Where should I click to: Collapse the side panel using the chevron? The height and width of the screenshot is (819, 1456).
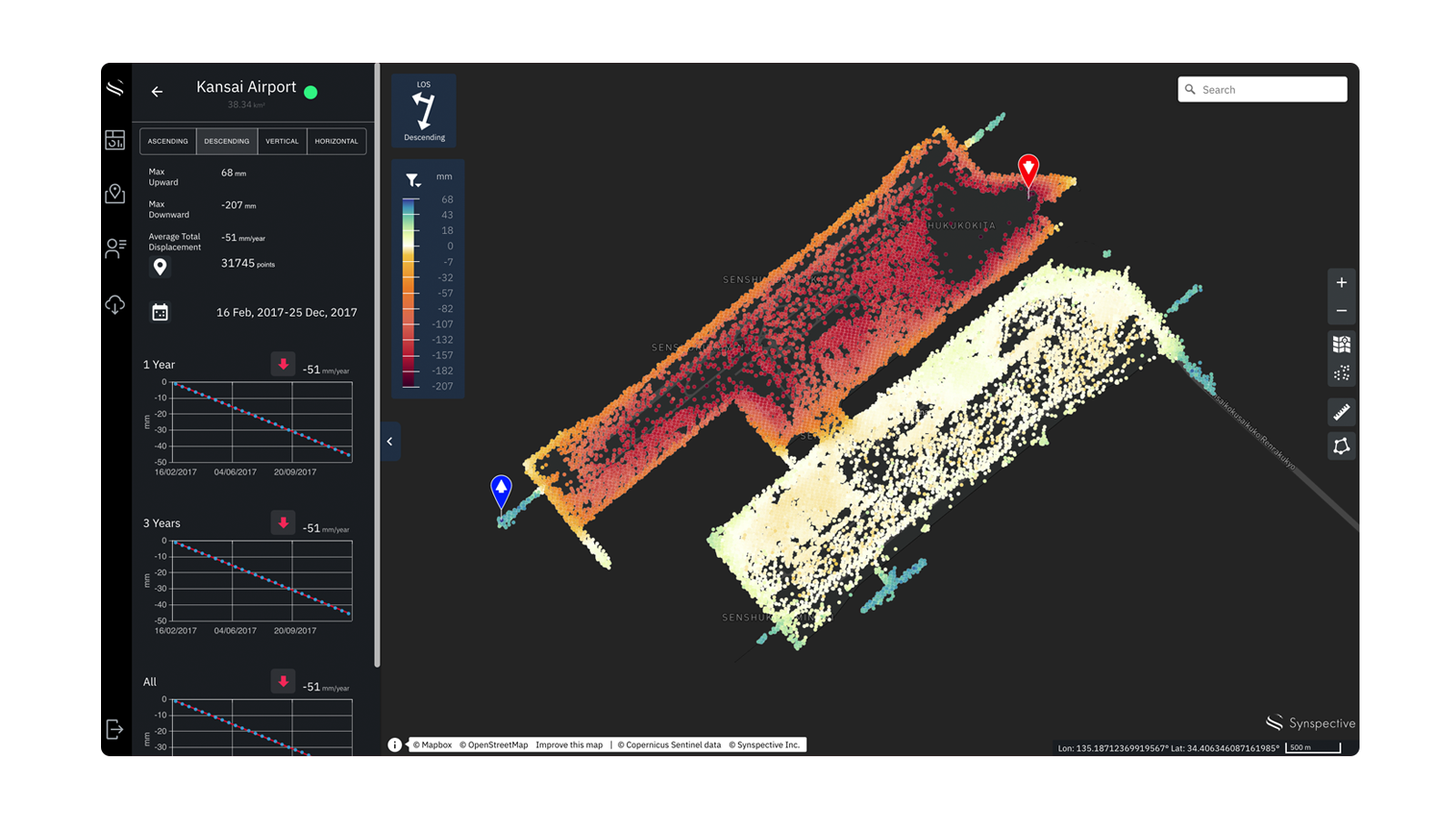(389, 441)
